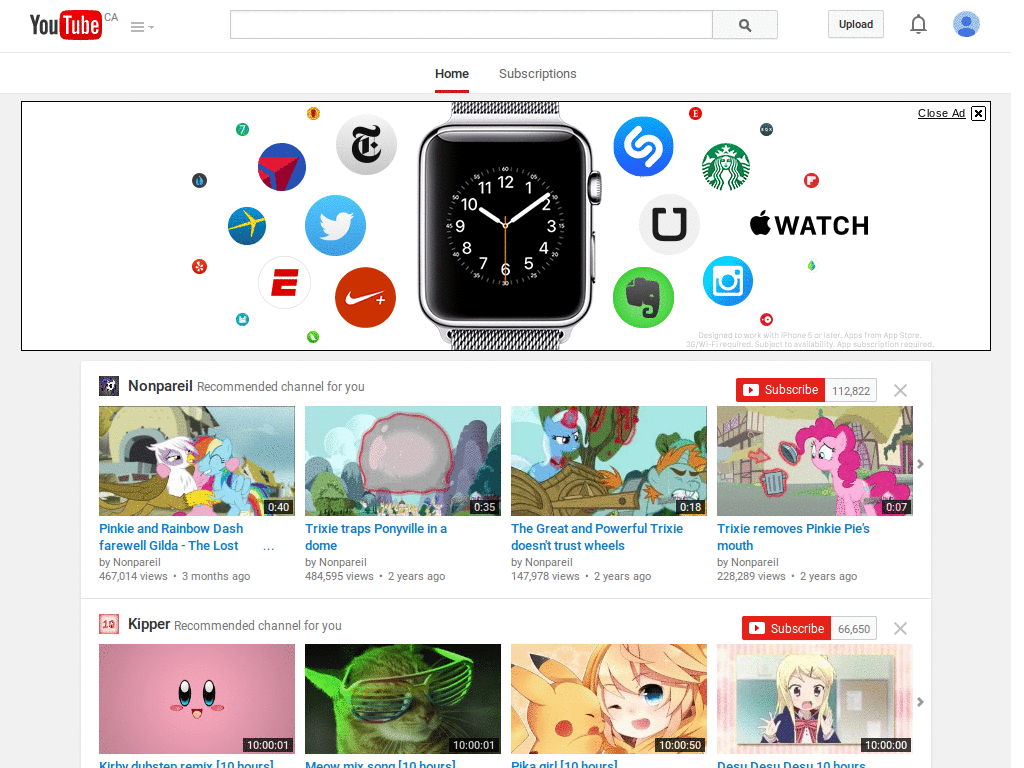The image size is (1024, 768).
Task: Click the Expedia plane icon in ad
Action: (x=247, y=225)
